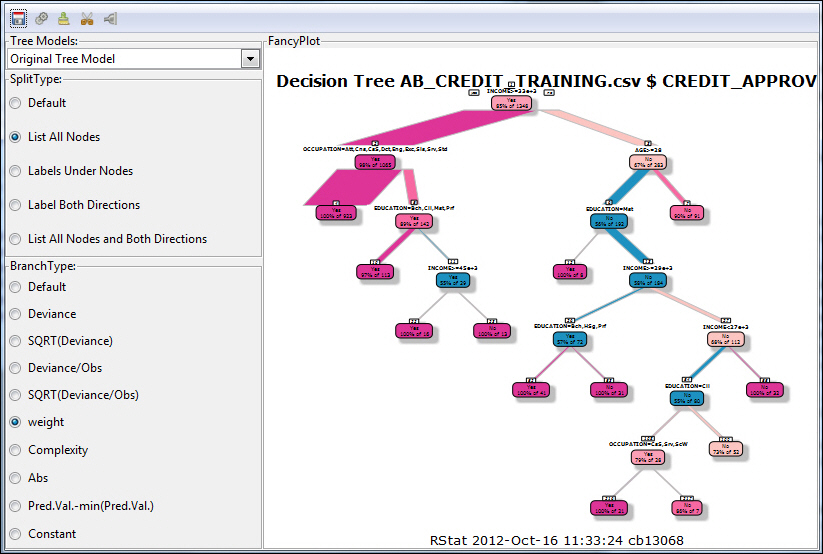Screen dimensions: 823x554
Task: Click leaf node No 100% of 32
Action: (764, 390)
